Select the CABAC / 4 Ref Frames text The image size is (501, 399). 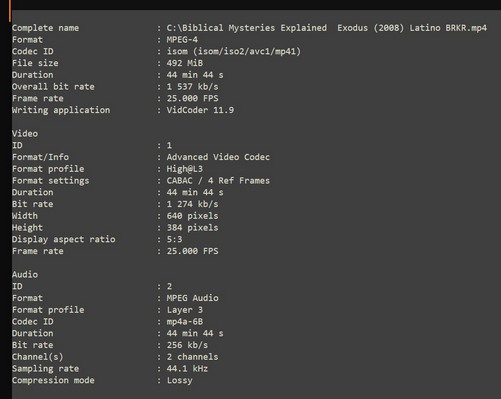point(218,181)
